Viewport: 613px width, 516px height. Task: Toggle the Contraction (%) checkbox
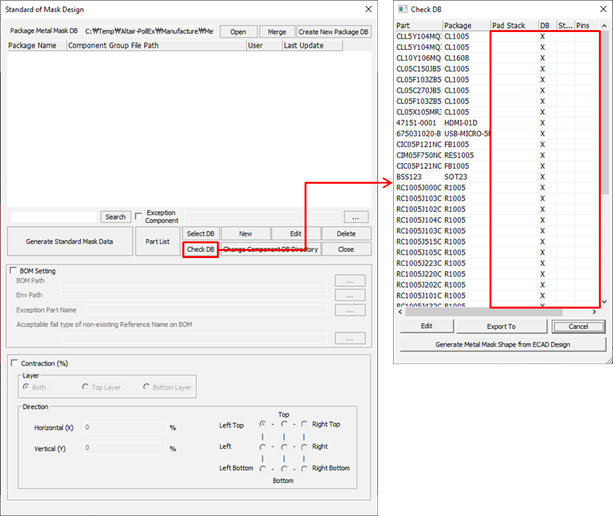(x=13, y=362)
